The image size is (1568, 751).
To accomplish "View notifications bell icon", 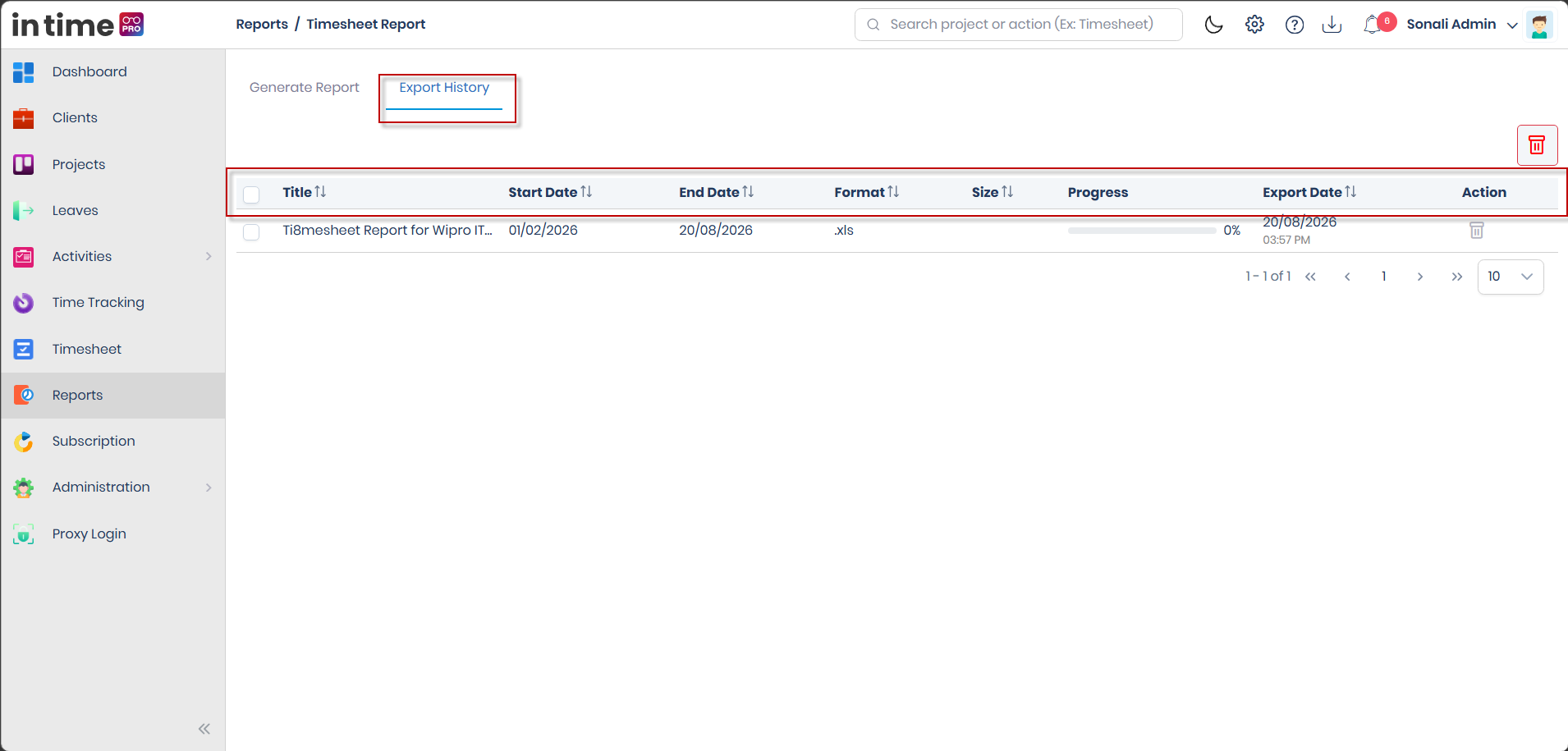I will [x=1373, y=25].
